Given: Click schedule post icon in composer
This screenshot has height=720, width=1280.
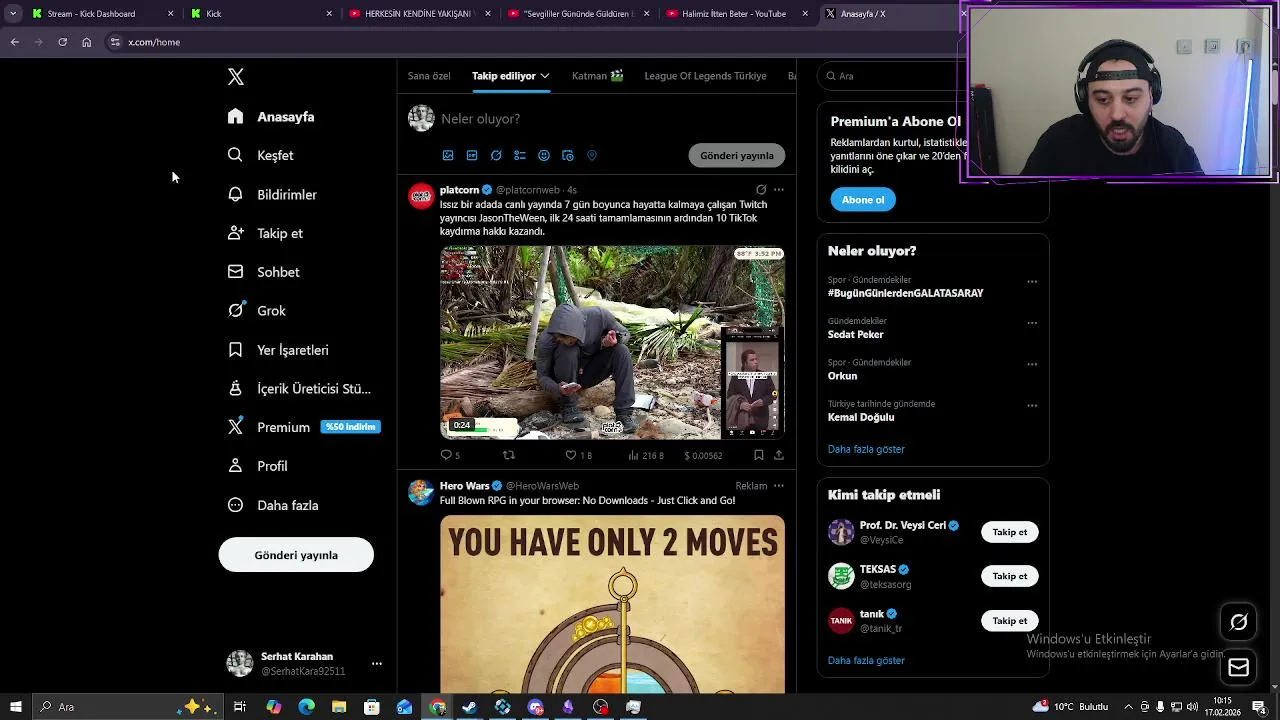Looking at the screenshot, I should coord(568,155).
